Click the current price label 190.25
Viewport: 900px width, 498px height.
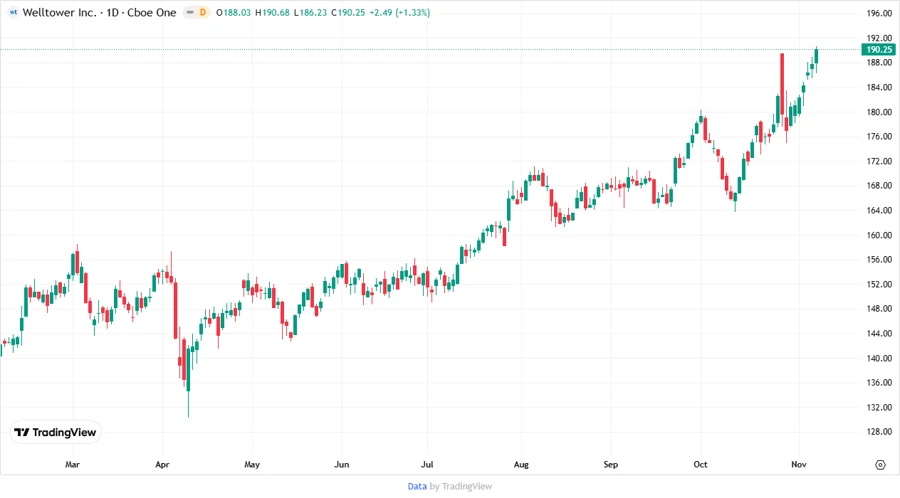tap(879, 49)
